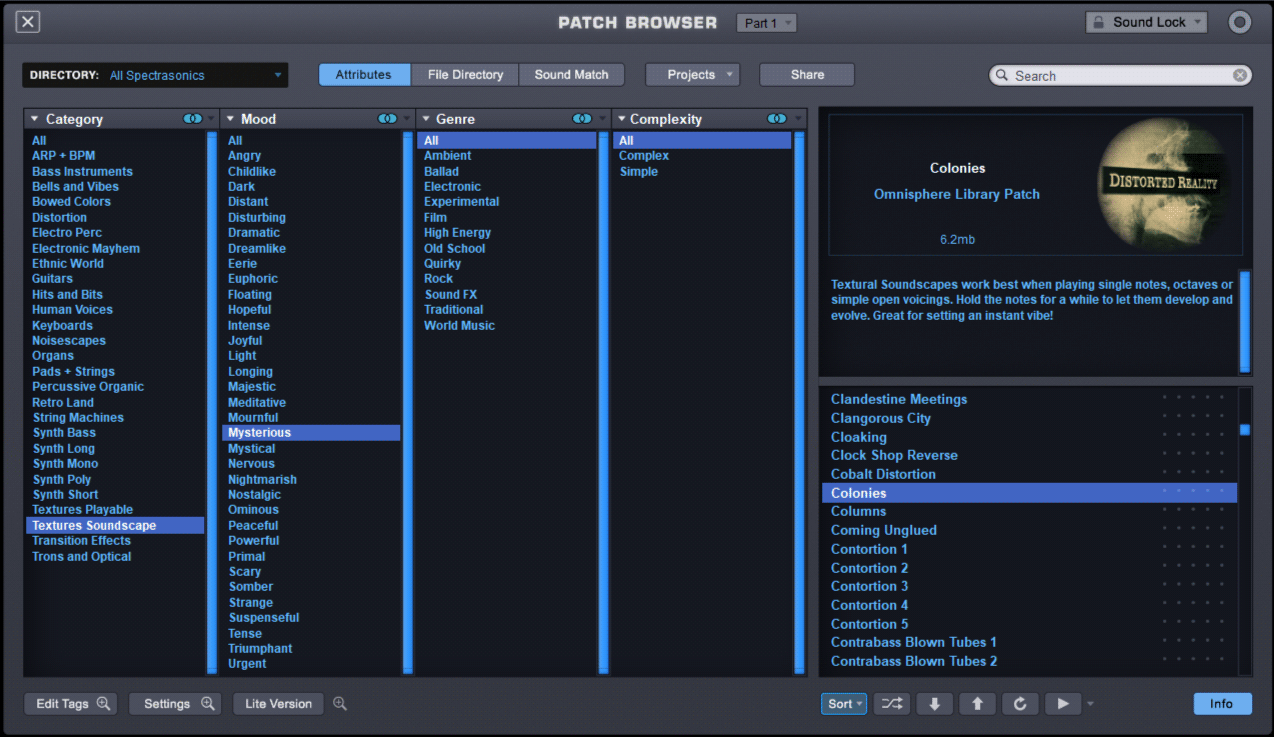This screenshot has width=1274, height=737.
Task: Click the Settings button
Action: coord(176,704)
